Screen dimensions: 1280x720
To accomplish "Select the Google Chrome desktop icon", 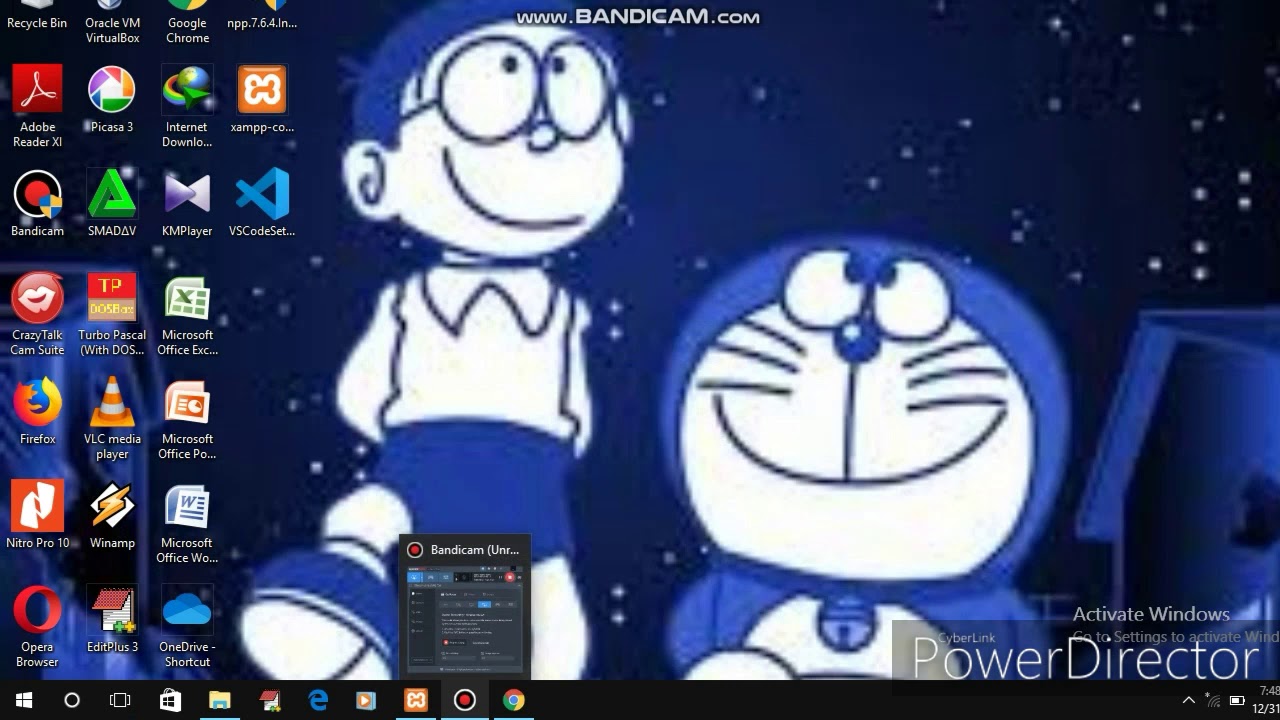I will coord(187,22).
